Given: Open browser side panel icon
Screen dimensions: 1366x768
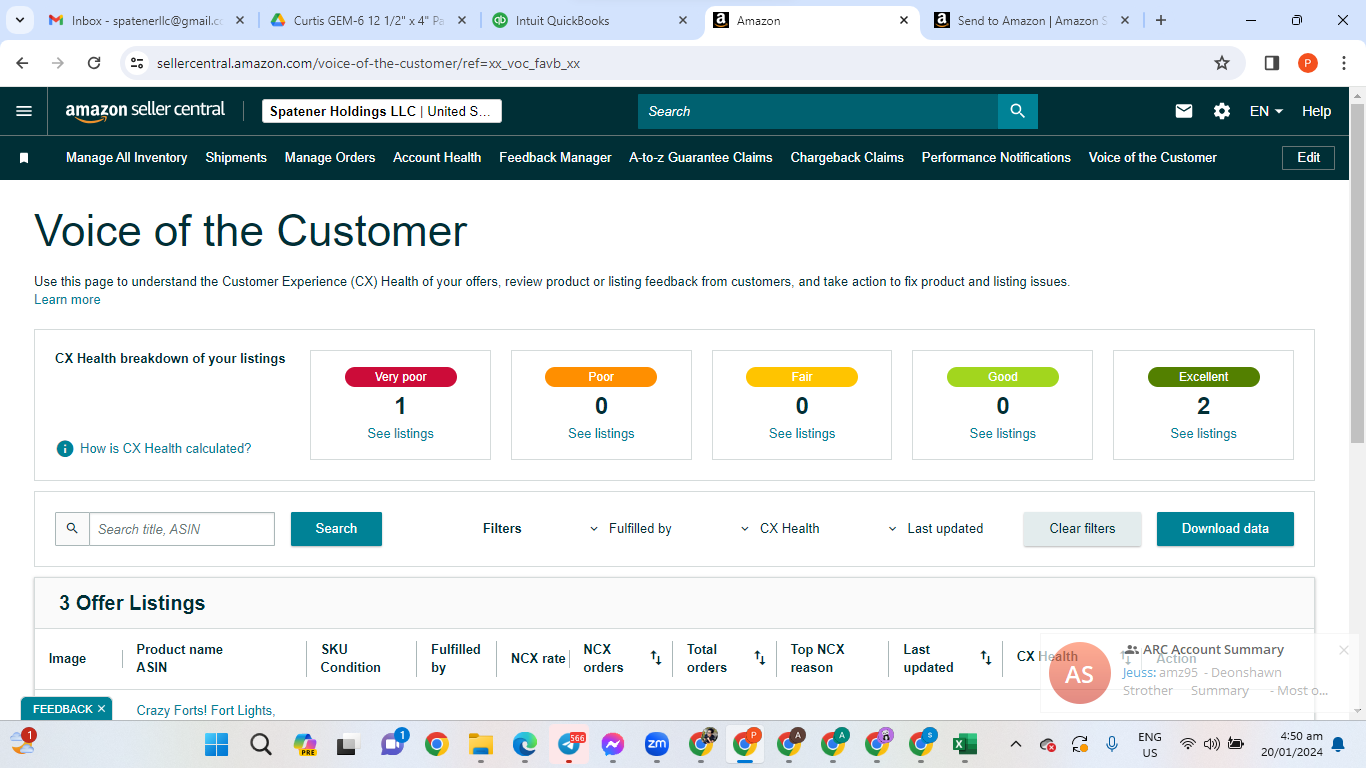Looking at the screenshot, I should (1272, 63).
